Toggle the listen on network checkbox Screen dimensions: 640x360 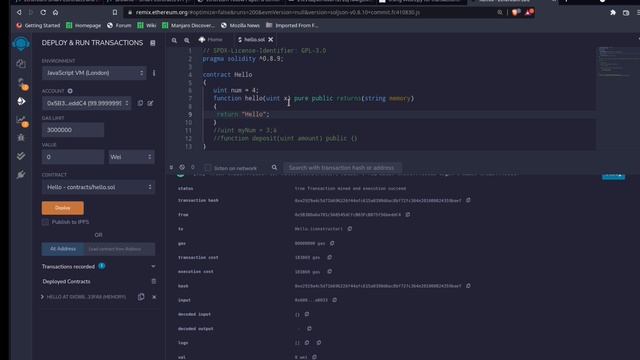click(x=208, y=168)
